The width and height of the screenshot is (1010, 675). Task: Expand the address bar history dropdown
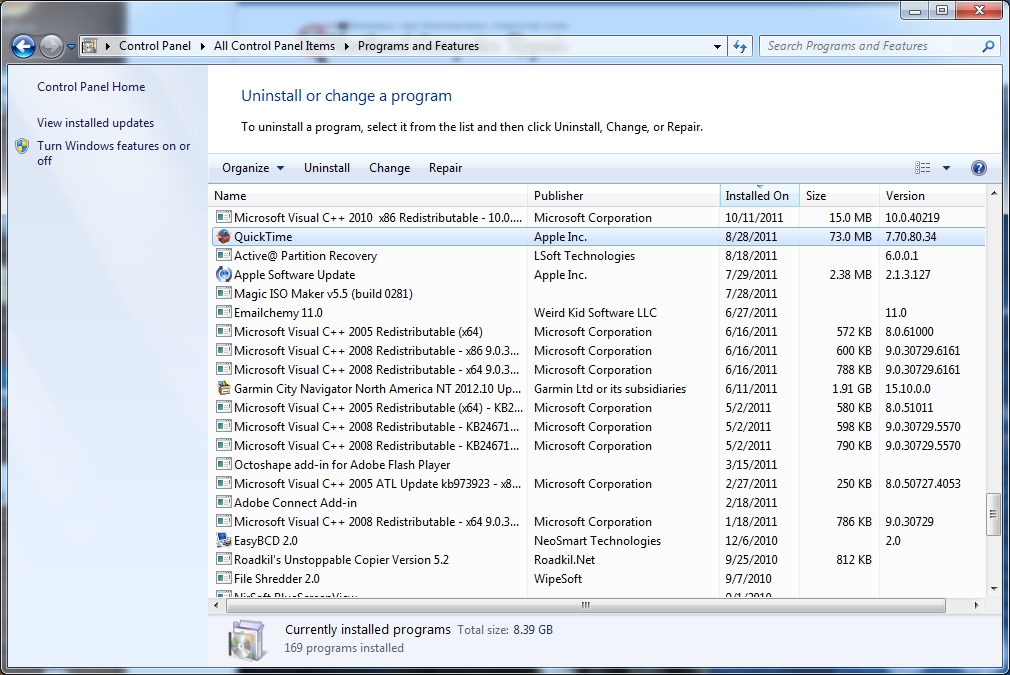coord(718,46)
